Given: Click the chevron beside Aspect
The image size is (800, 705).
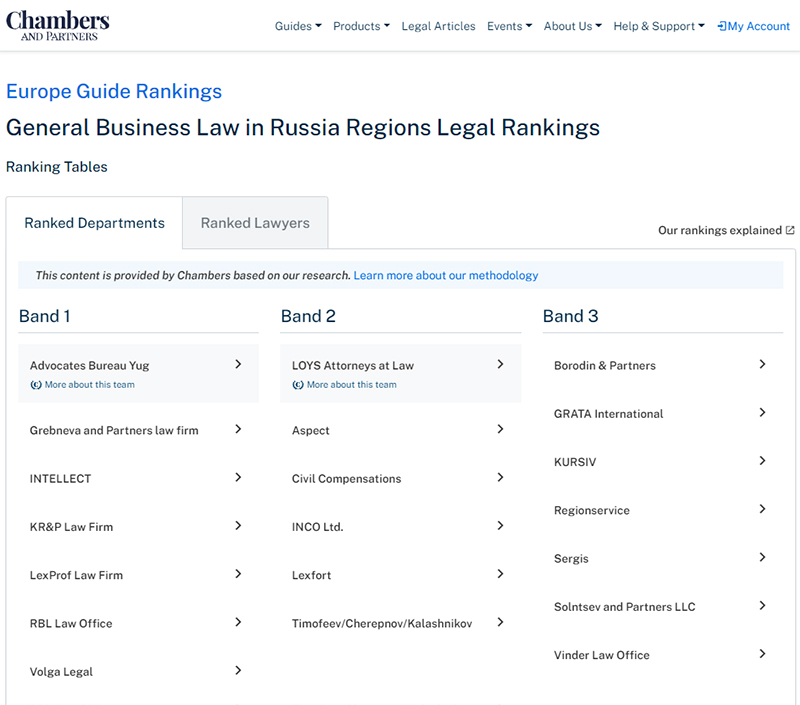Looking at the screenshot, I should pyautogui.click(x=501, y=429).
